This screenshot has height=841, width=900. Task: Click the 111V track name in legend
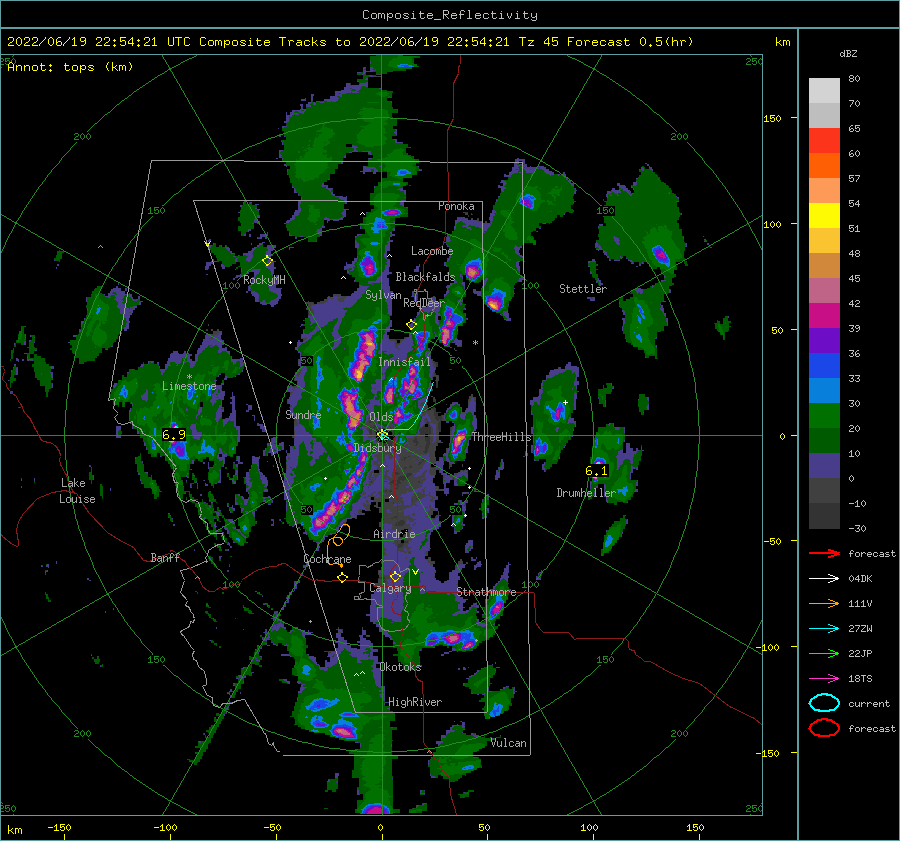(x=860, y=603)
